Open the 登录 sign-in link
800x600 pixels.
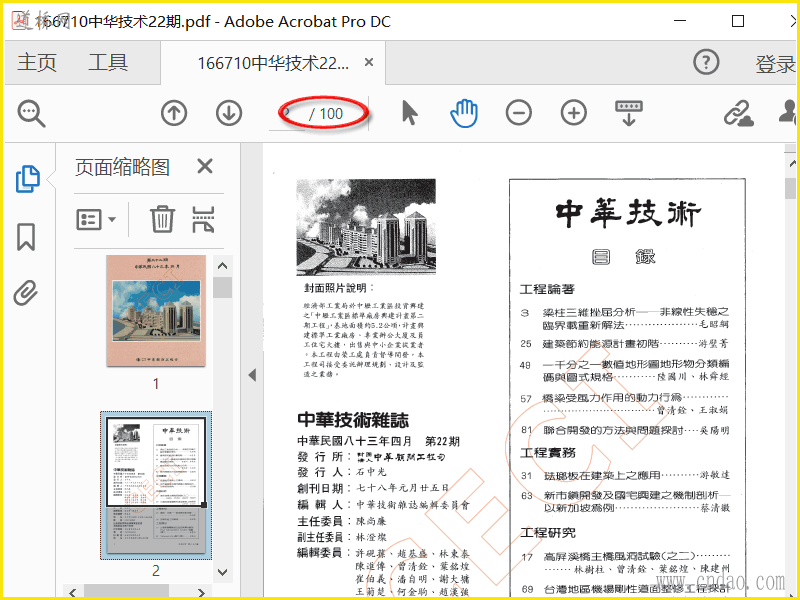[775, 64]
